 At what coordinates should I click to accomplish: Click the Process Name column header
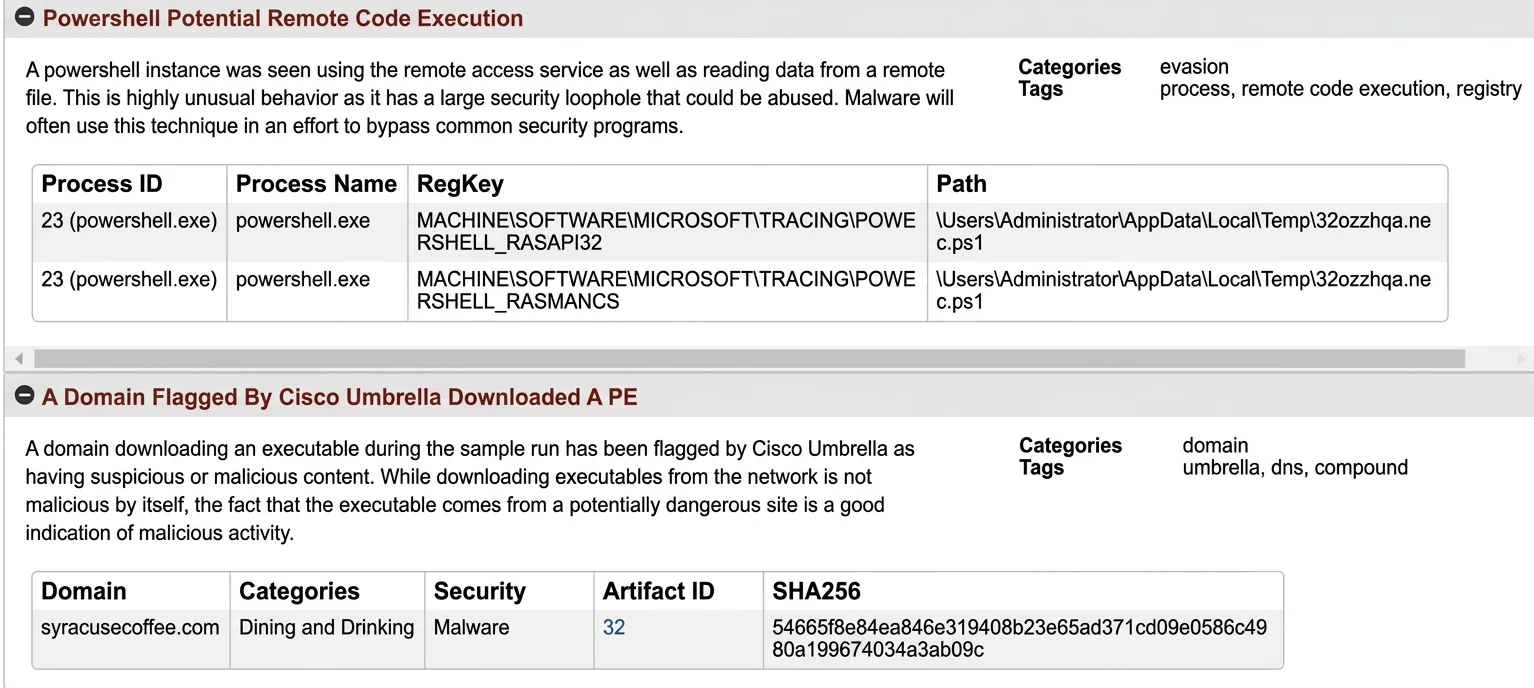317,184
